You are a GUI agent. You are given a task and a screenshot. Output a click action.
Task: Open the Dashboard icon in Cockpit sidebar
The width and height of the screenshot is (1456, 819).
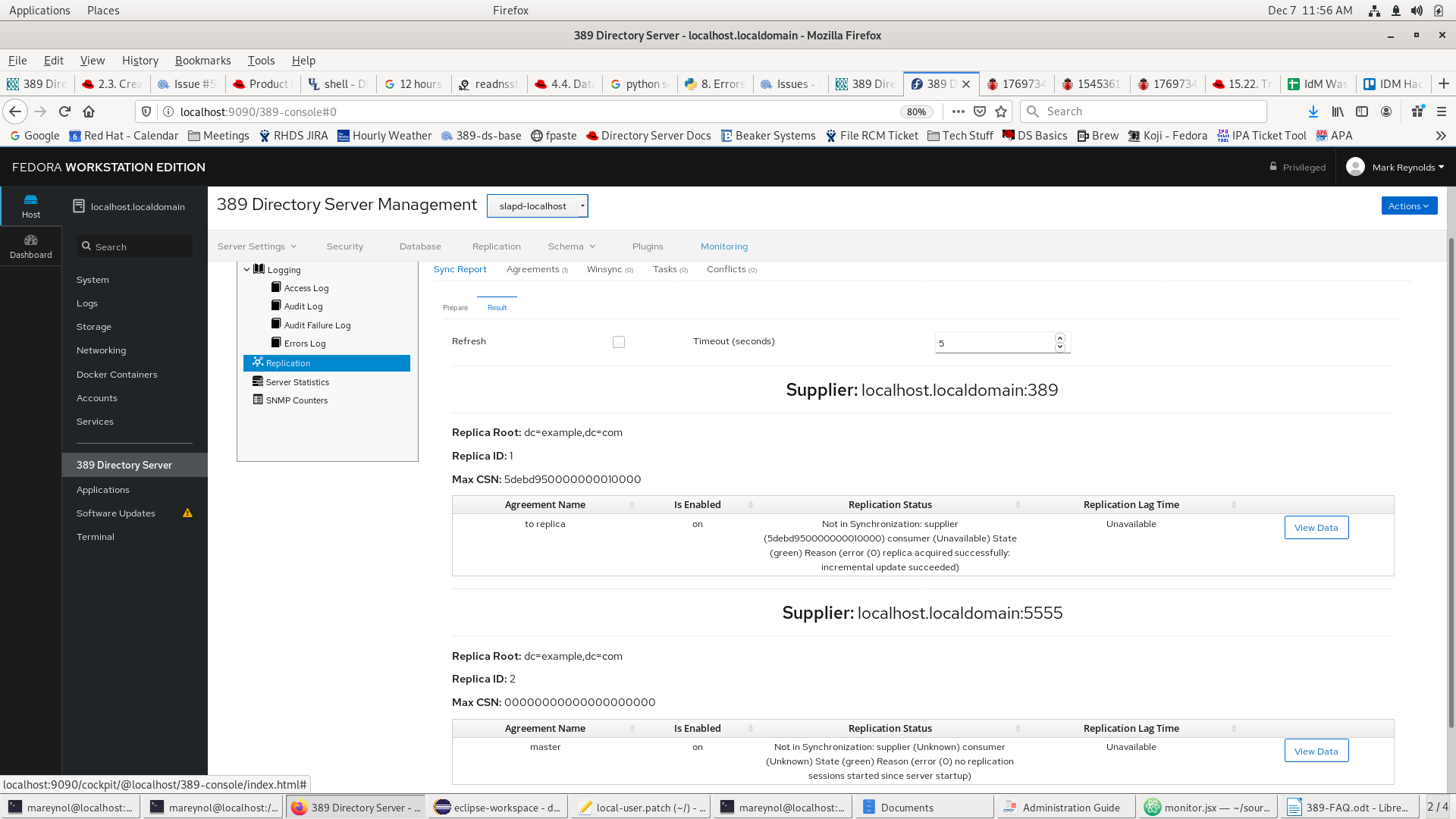coord(31,246)
